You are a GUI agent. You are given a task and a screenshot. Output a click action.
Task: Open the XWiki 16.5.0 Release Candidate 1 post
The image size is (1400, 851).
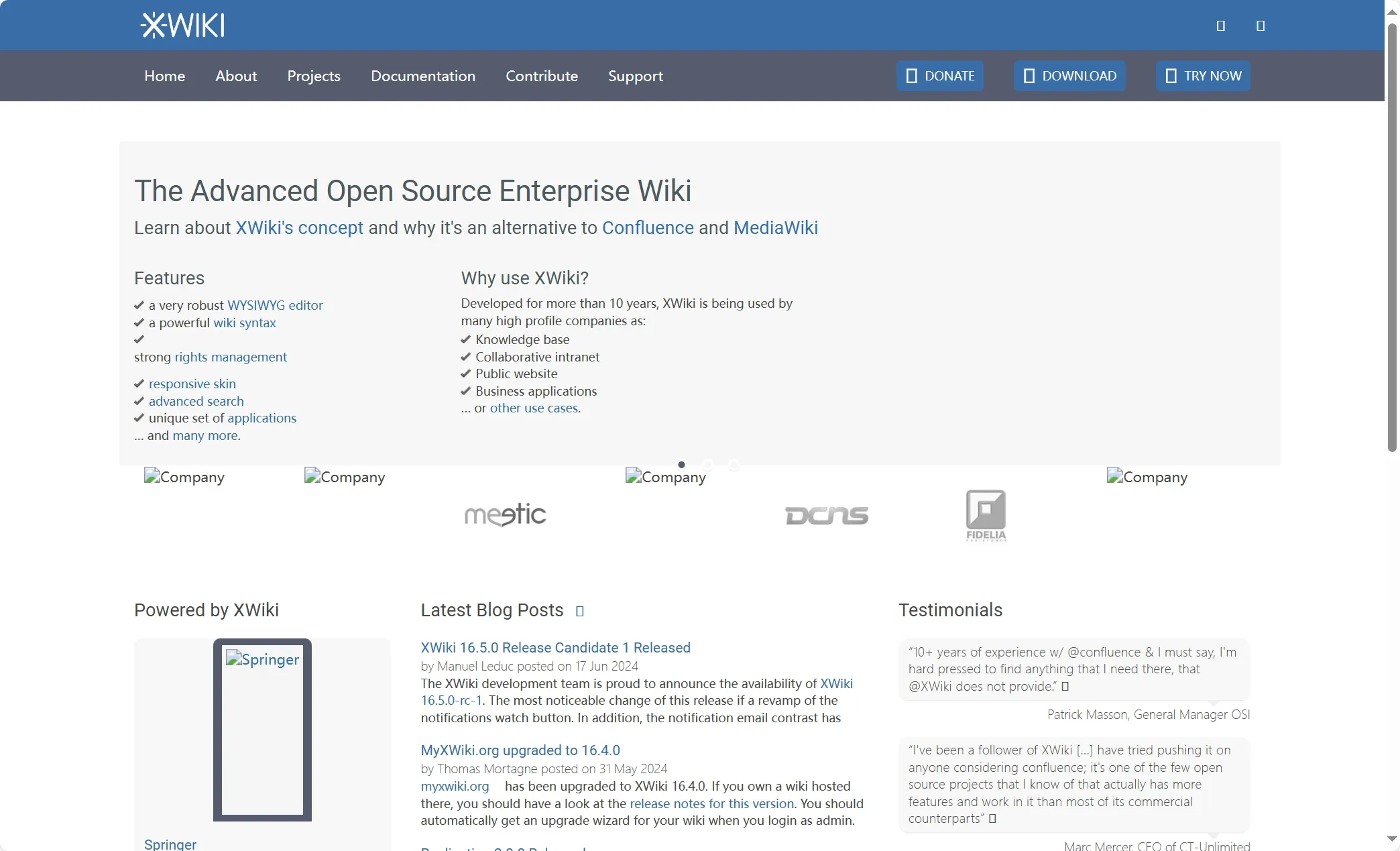[x=555, y=647]
